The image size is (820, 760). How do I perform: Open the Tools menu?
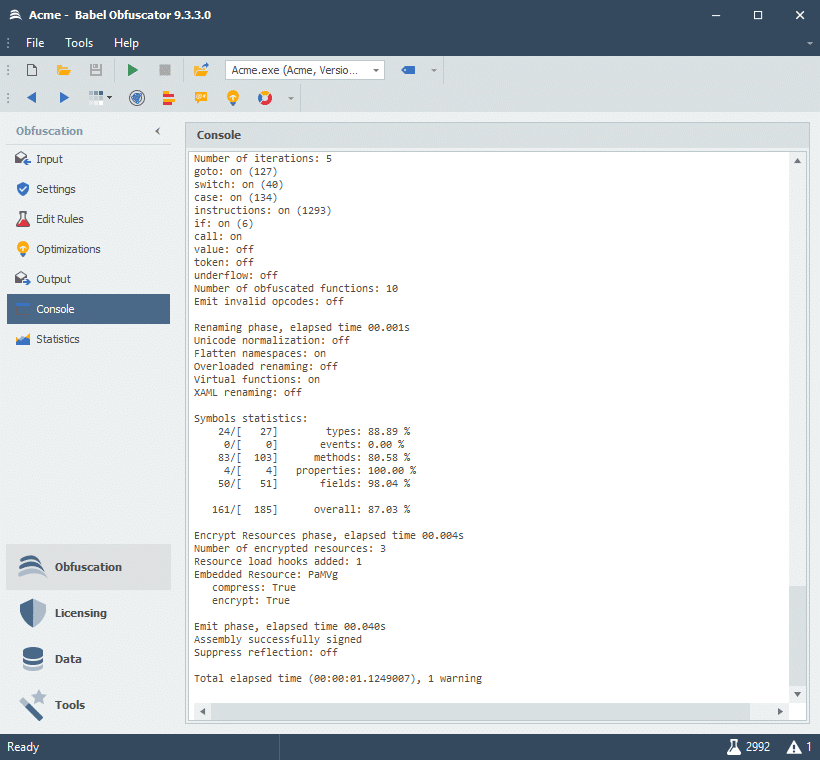(x=79, y=43)
